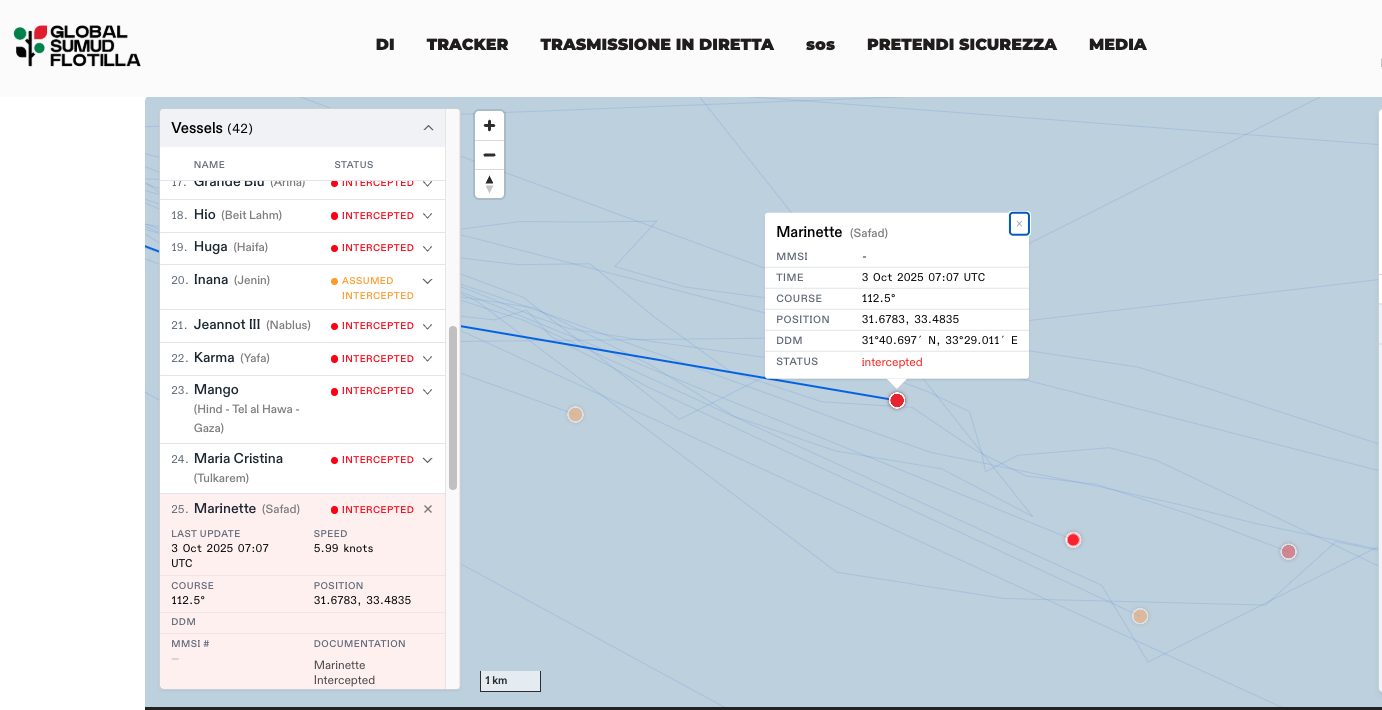Expand the Hio vessel details
Image resolution: width=1382 pixels, height=710 pixels.
click(428, 215)
